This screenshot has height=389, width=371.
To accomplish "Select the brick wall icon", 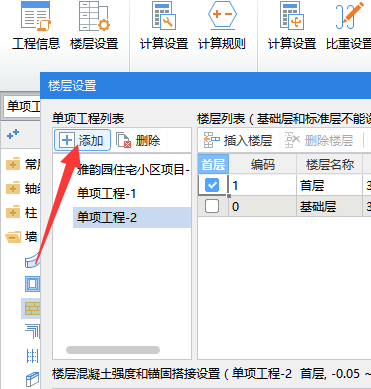I will point(32,309).
